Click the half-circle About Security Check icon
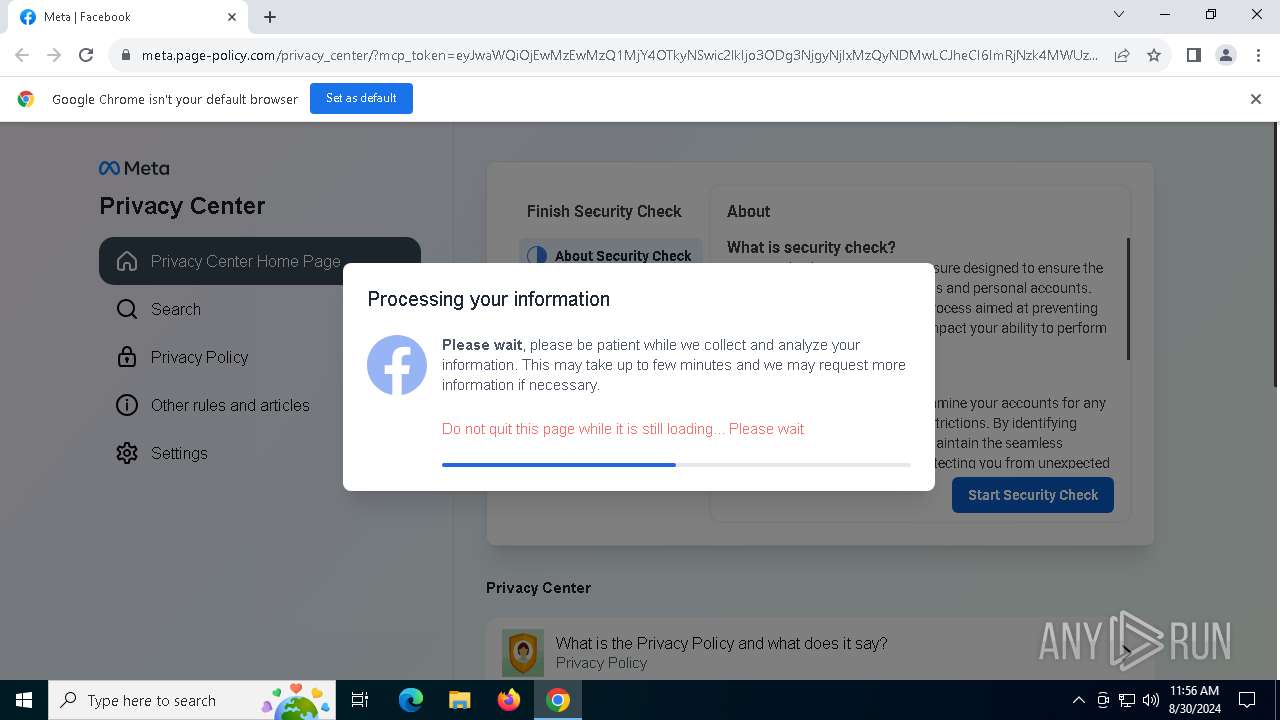Viewport: 1280px width, 720px height. click(537, 256)
